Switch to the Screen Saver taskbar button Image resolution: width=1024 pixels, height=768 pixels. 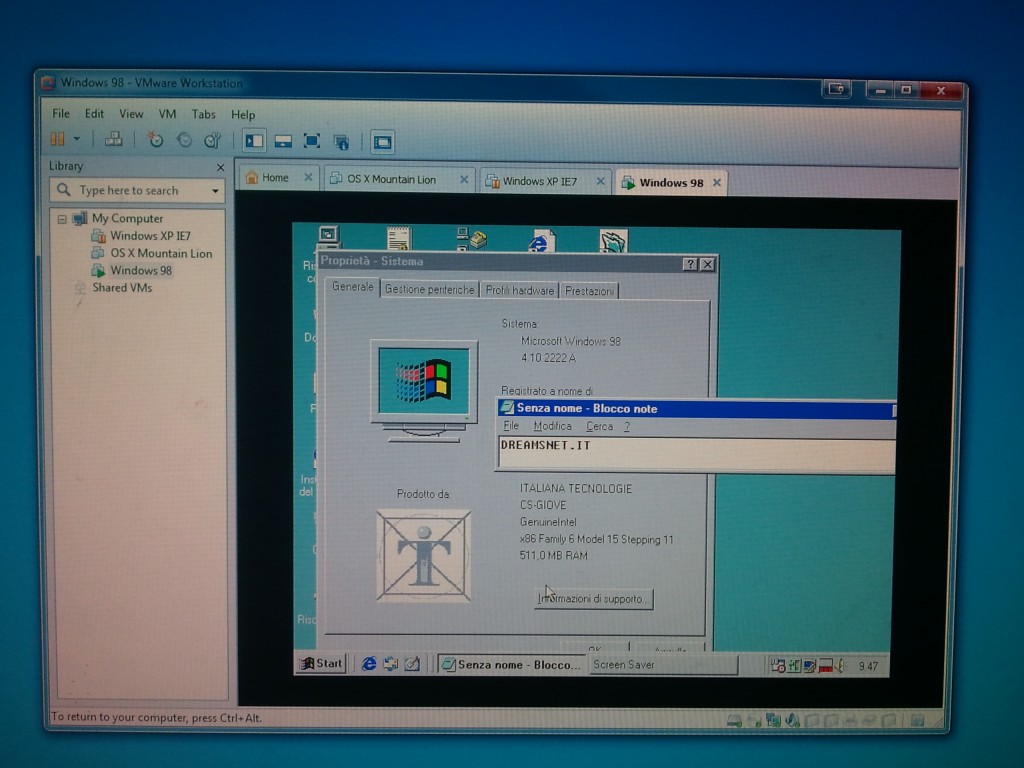click(664, 665)
